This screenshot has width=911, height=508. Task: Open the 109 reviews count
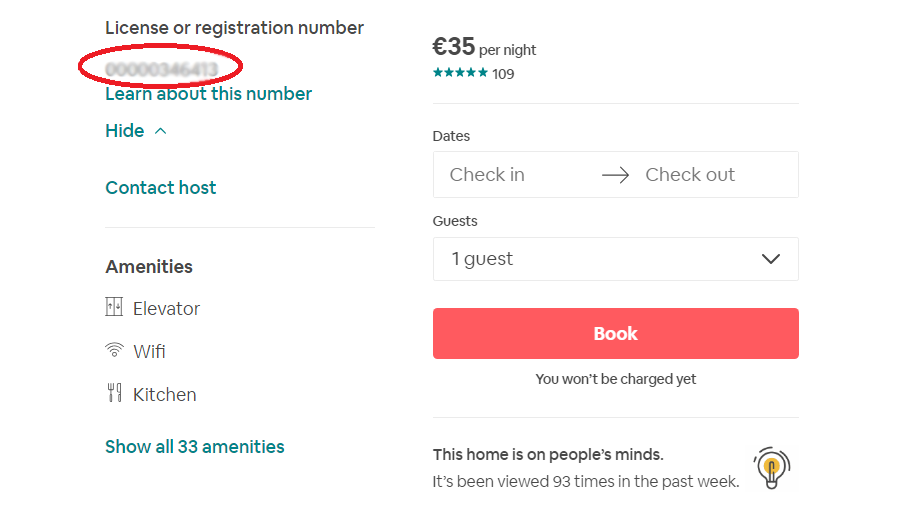click(503, 74)
